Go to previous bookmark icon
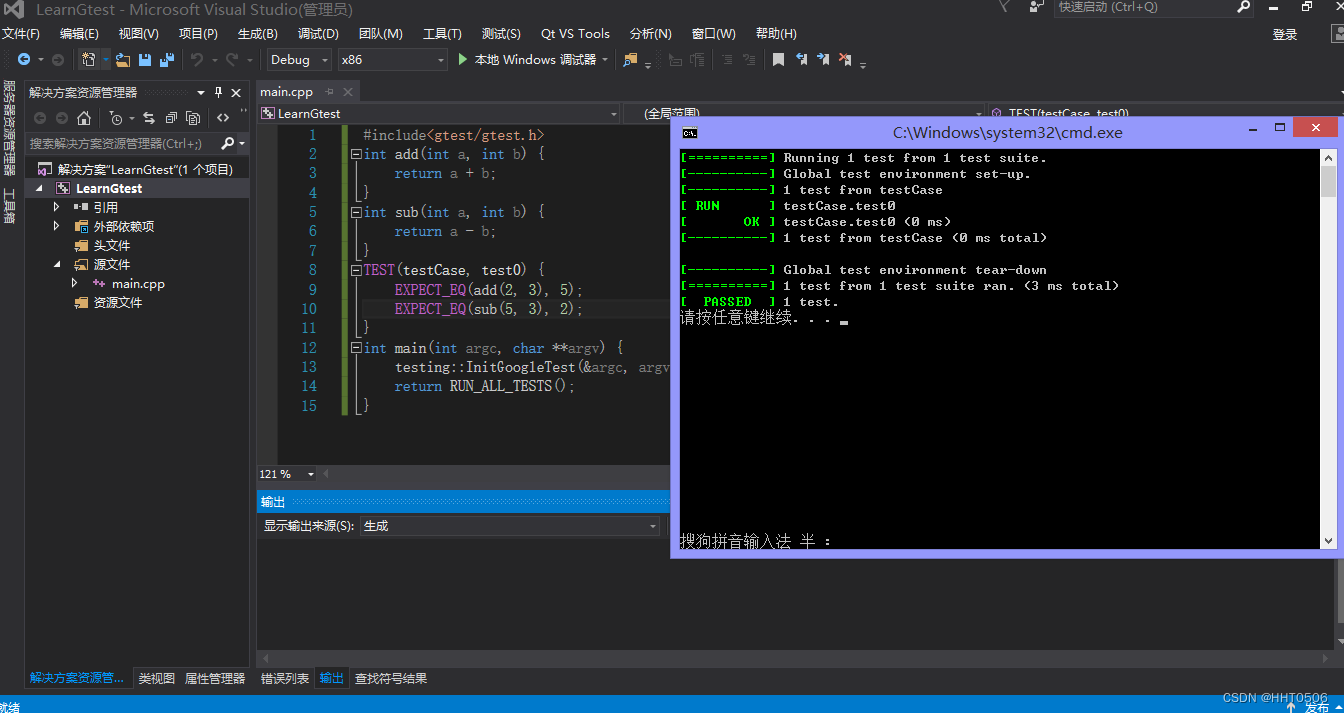Viewport: 1344px width, 713px height. 801,60
